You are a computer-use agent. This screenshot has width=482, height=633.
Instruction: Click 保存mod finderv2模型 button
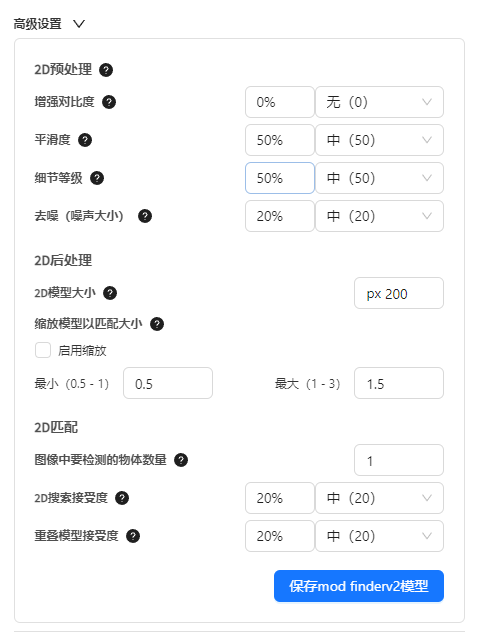(359, 586)
